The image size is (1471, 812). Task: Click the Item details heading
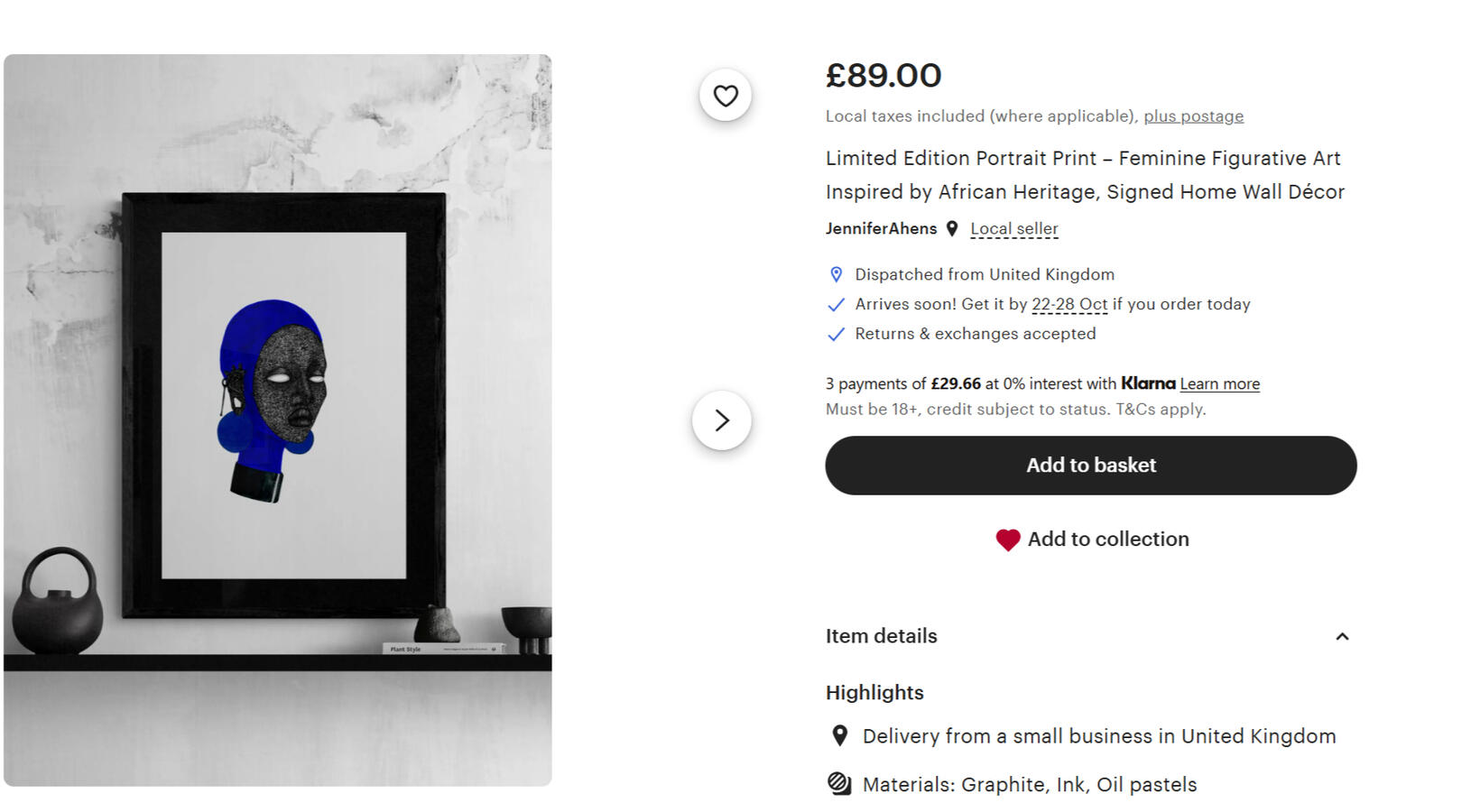click(881, 636)
